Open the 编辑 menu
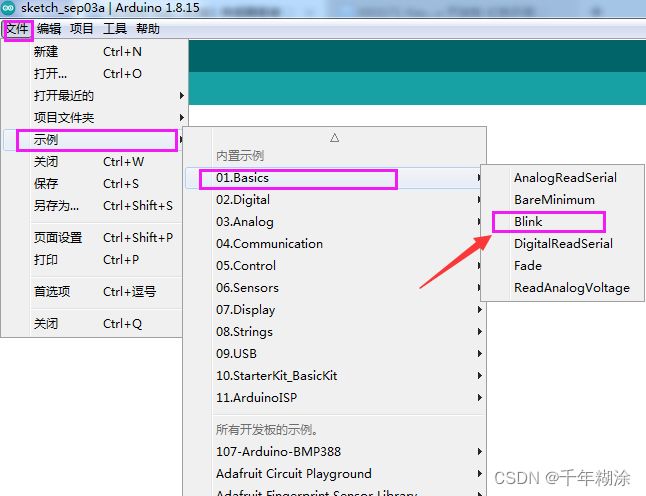The width and height of the screenshot is (646, 496). point(49,29)
